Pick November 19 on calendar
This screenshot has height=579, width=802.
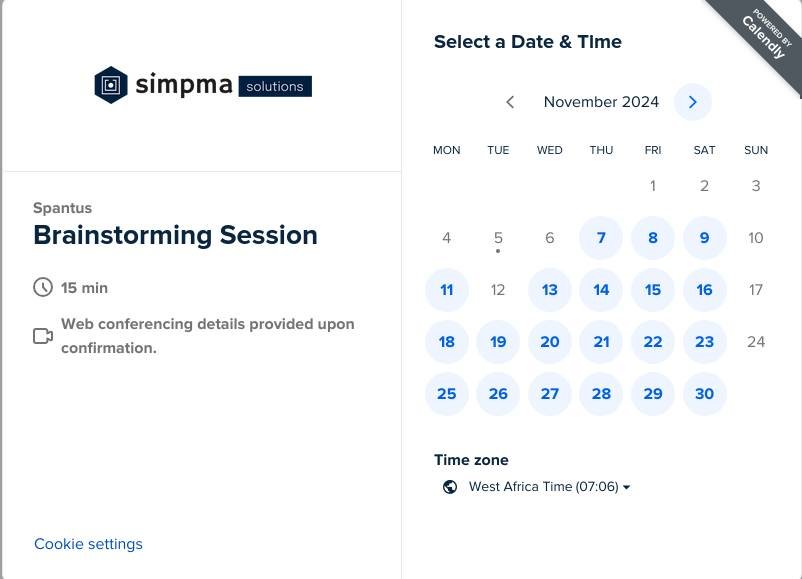(498, 342)
